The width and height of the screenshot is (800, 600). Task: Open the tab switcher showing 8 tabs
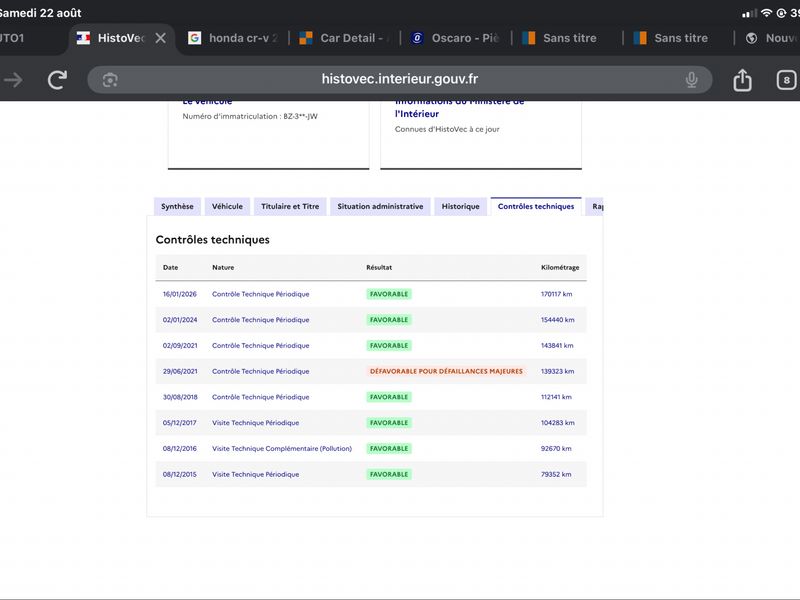786,80
